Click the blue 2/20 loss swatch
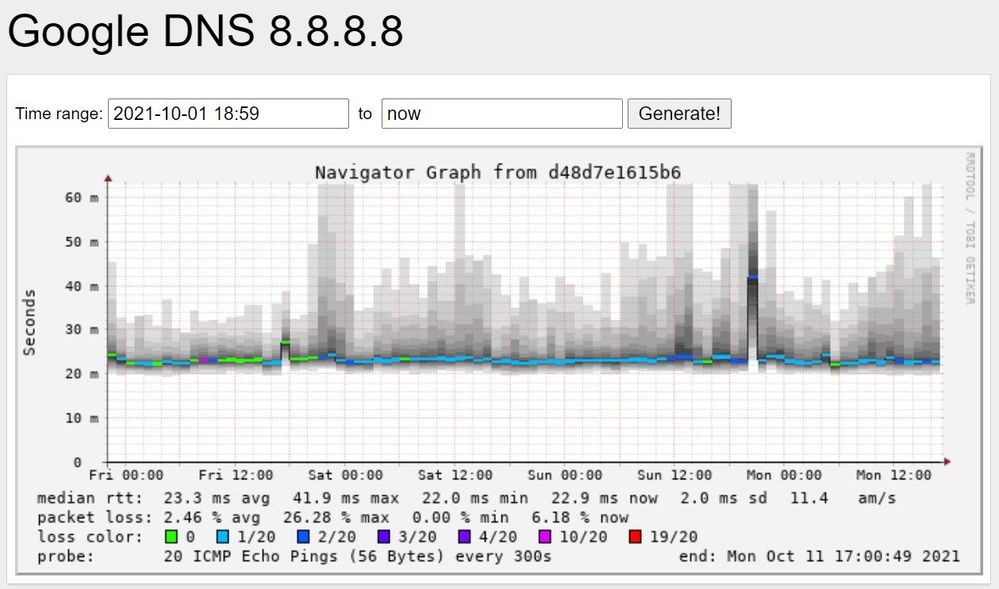 point(303,537)
